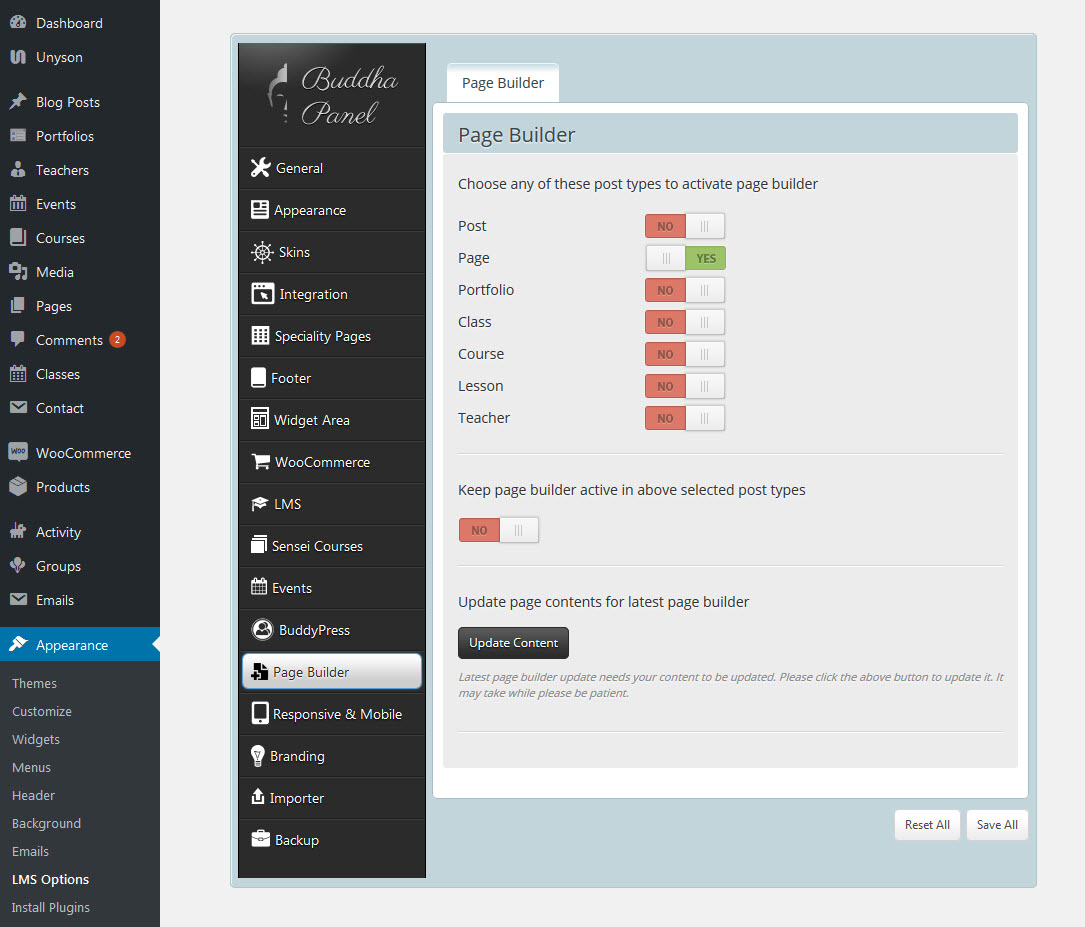Click the Skins ship wheel icon
This screenshot has height=927, width=1085.
point(262,252)
